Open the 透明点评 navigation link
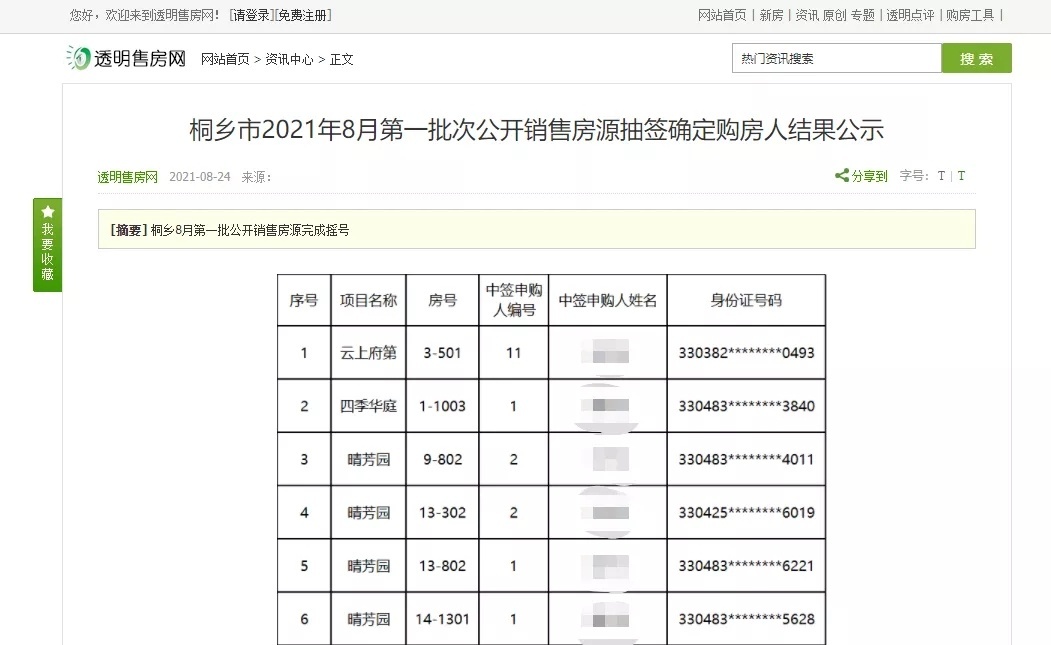 point(910,15)
